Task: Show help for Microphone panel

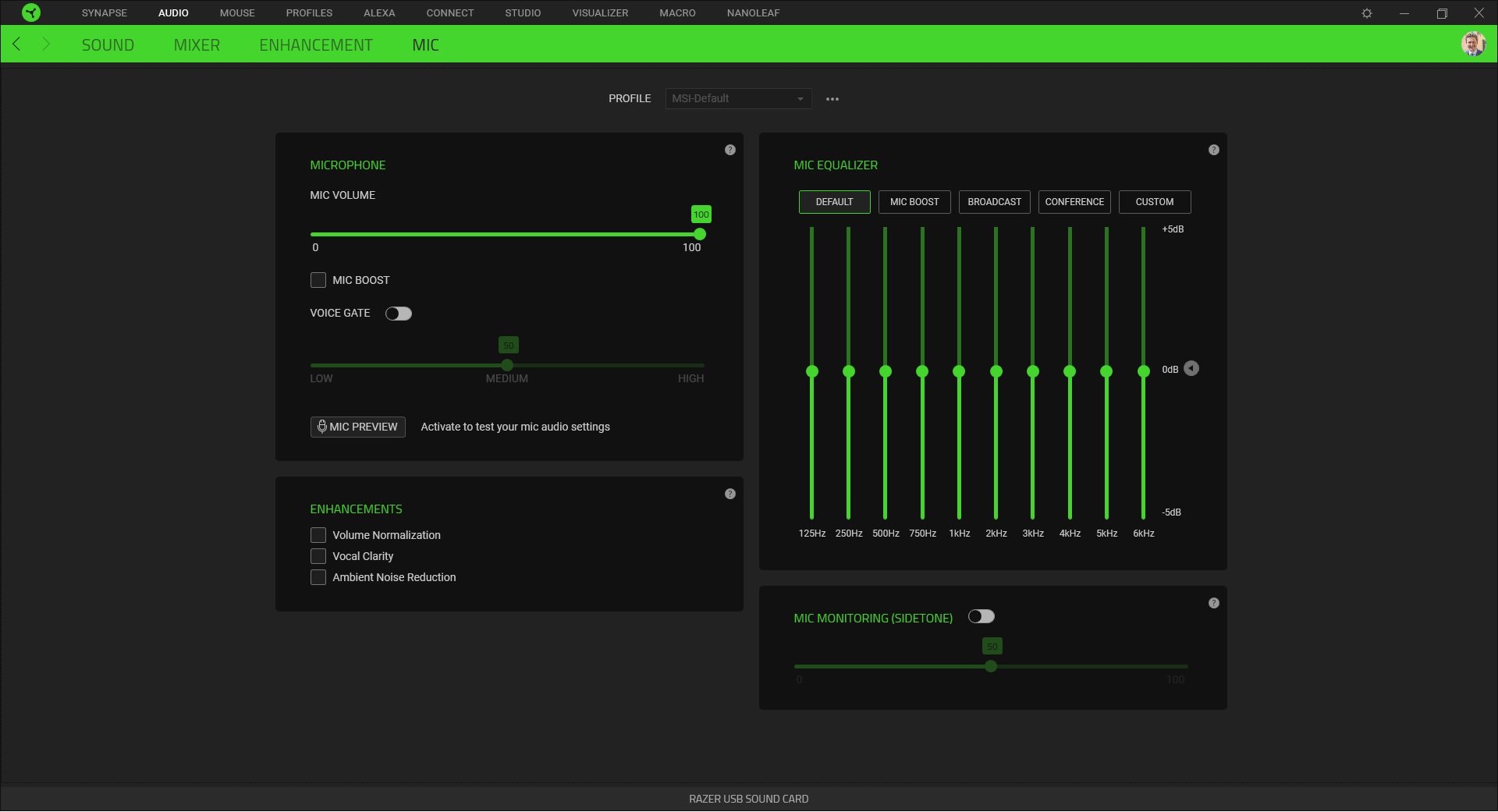Action: coord(730,150)
